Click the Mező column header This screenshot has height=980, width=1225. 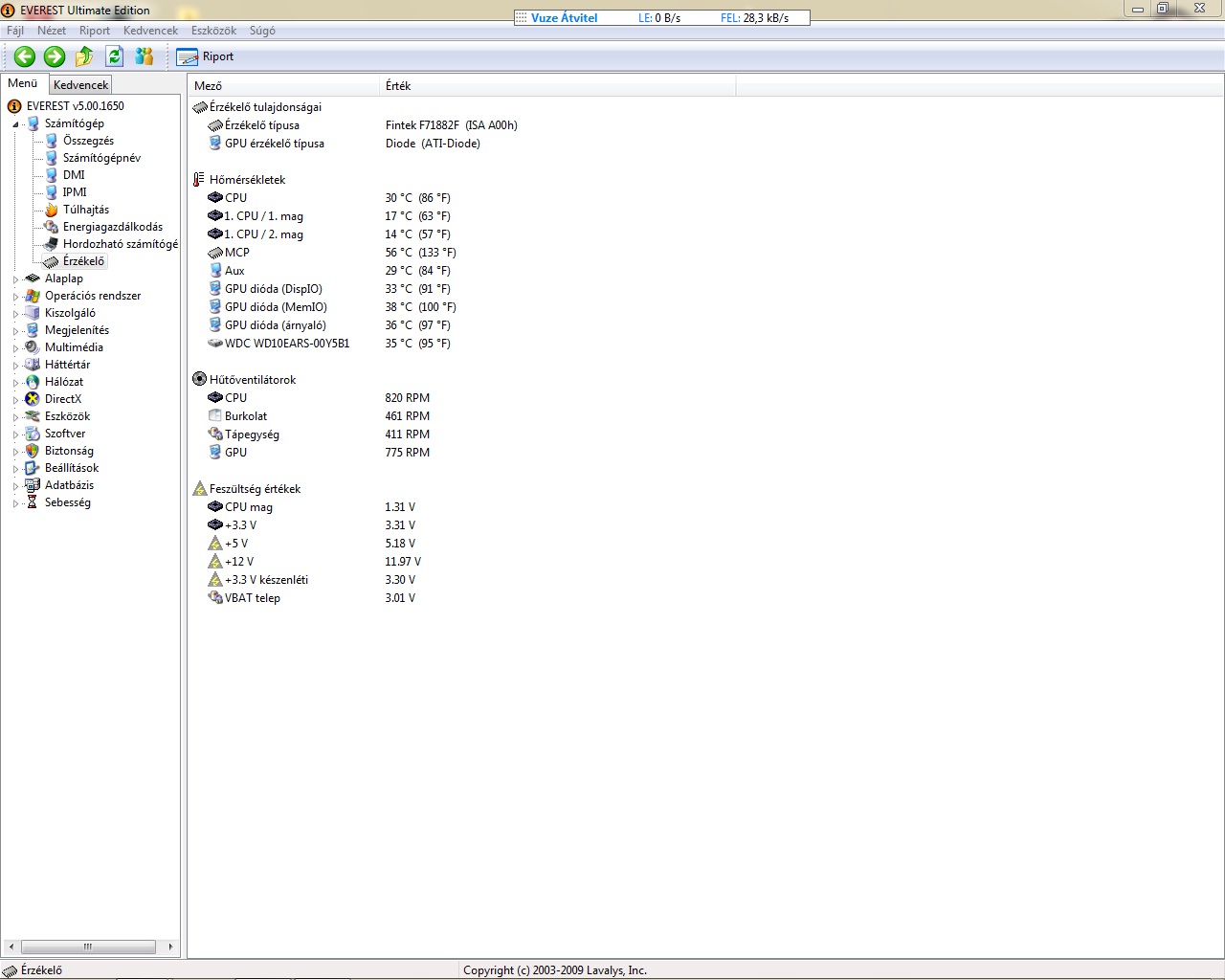click(x=283, y=86)
